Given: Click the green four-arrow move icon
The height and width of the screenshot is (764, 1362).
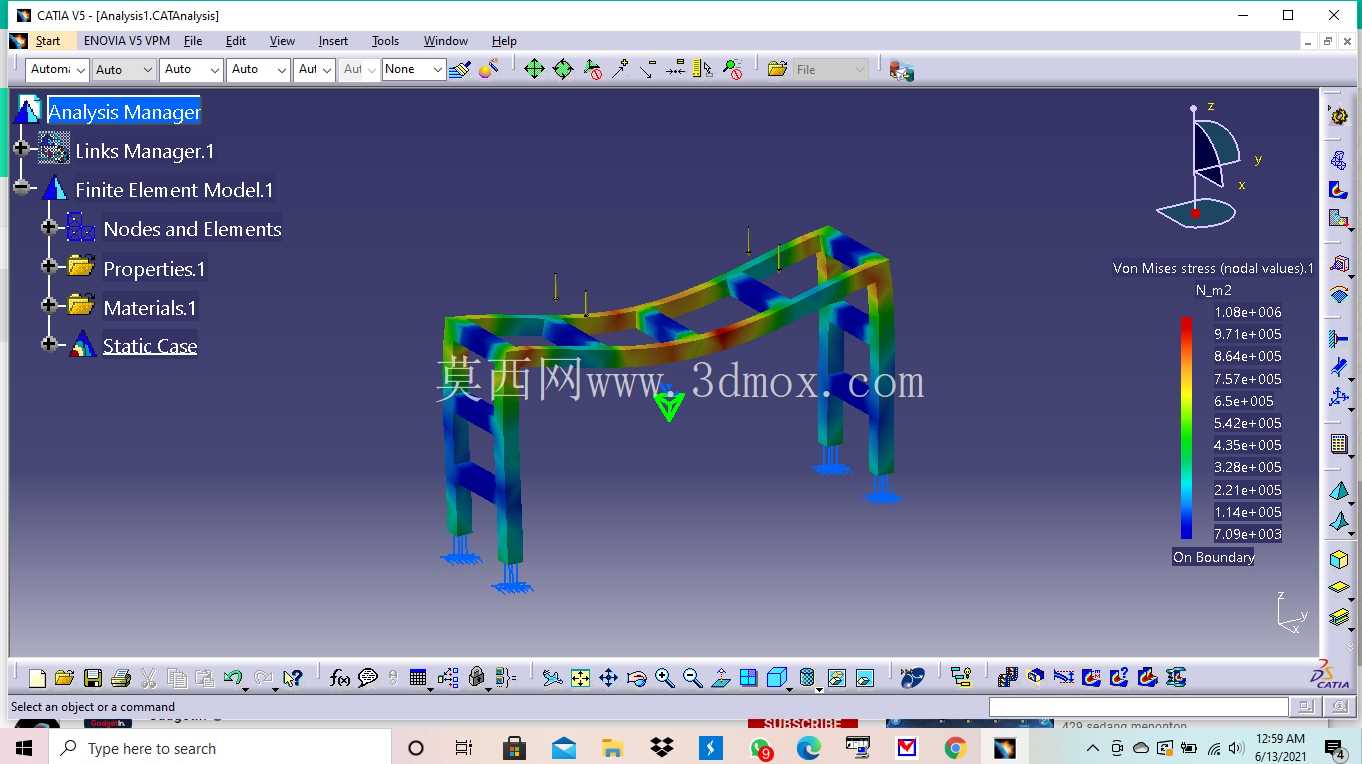Looking at the screenshot, I should tap(534, 69).
